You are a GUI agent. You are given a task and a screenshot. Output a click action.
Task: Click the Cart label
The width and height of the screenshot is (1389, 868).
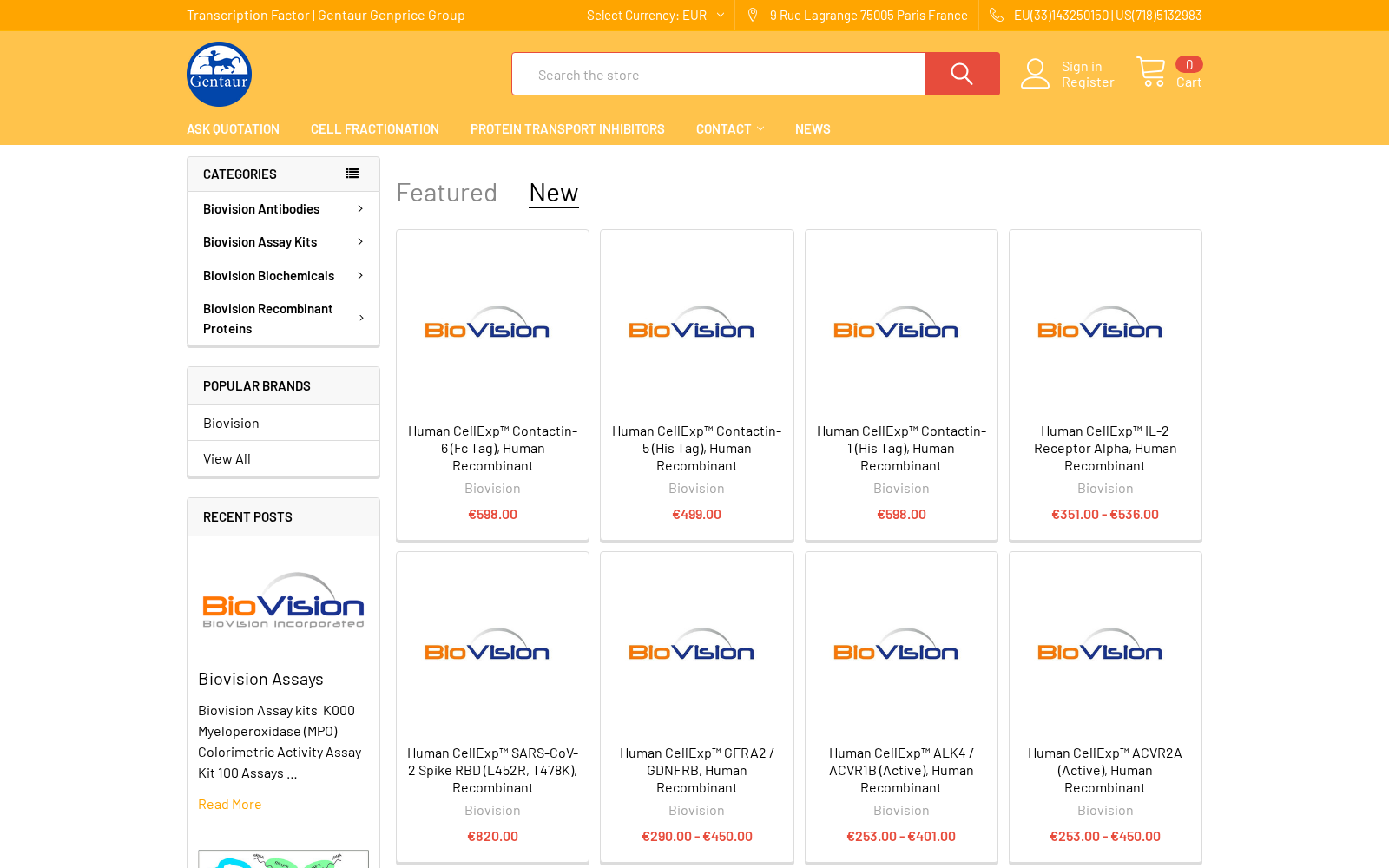[x=1188, y=82]
